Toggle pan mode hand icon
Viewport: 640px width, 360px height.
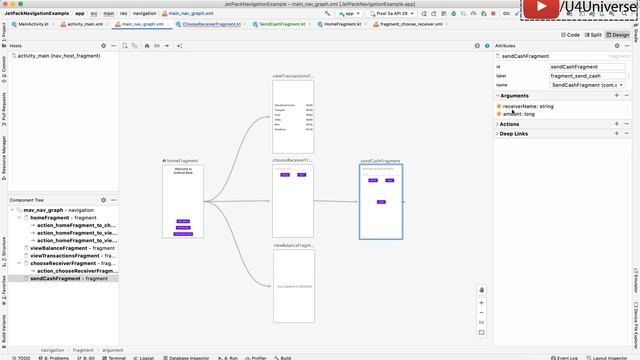pos(482,290)
